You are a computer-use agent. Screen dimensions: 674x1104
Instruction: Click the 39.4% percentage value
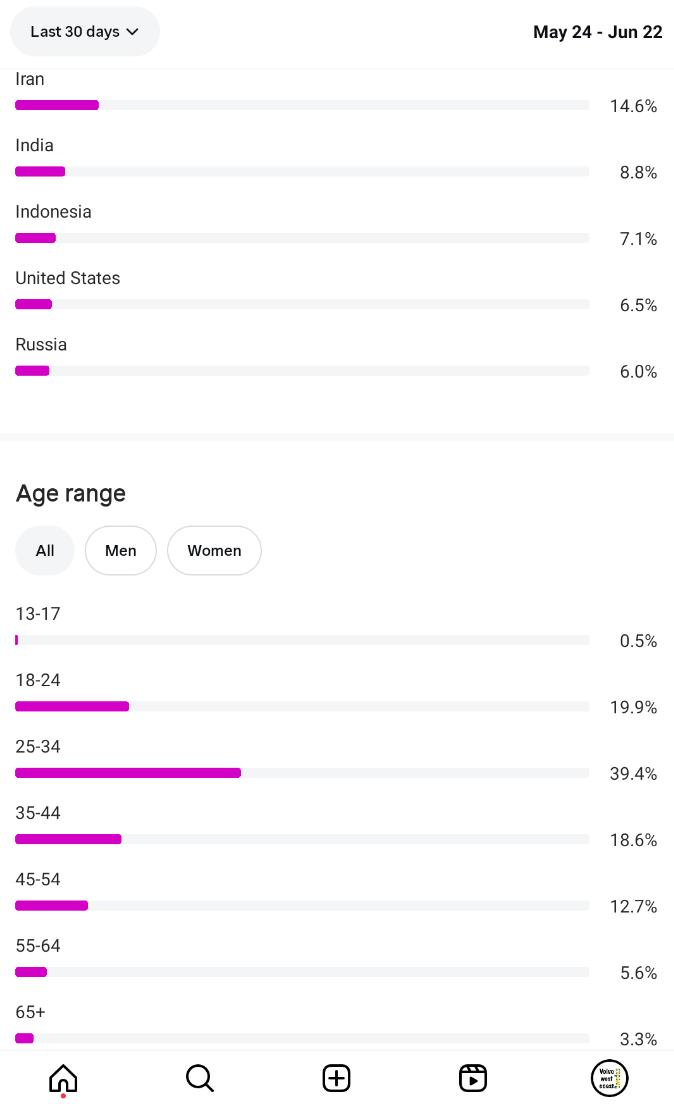pyautogui.click(x=633, y=774)
